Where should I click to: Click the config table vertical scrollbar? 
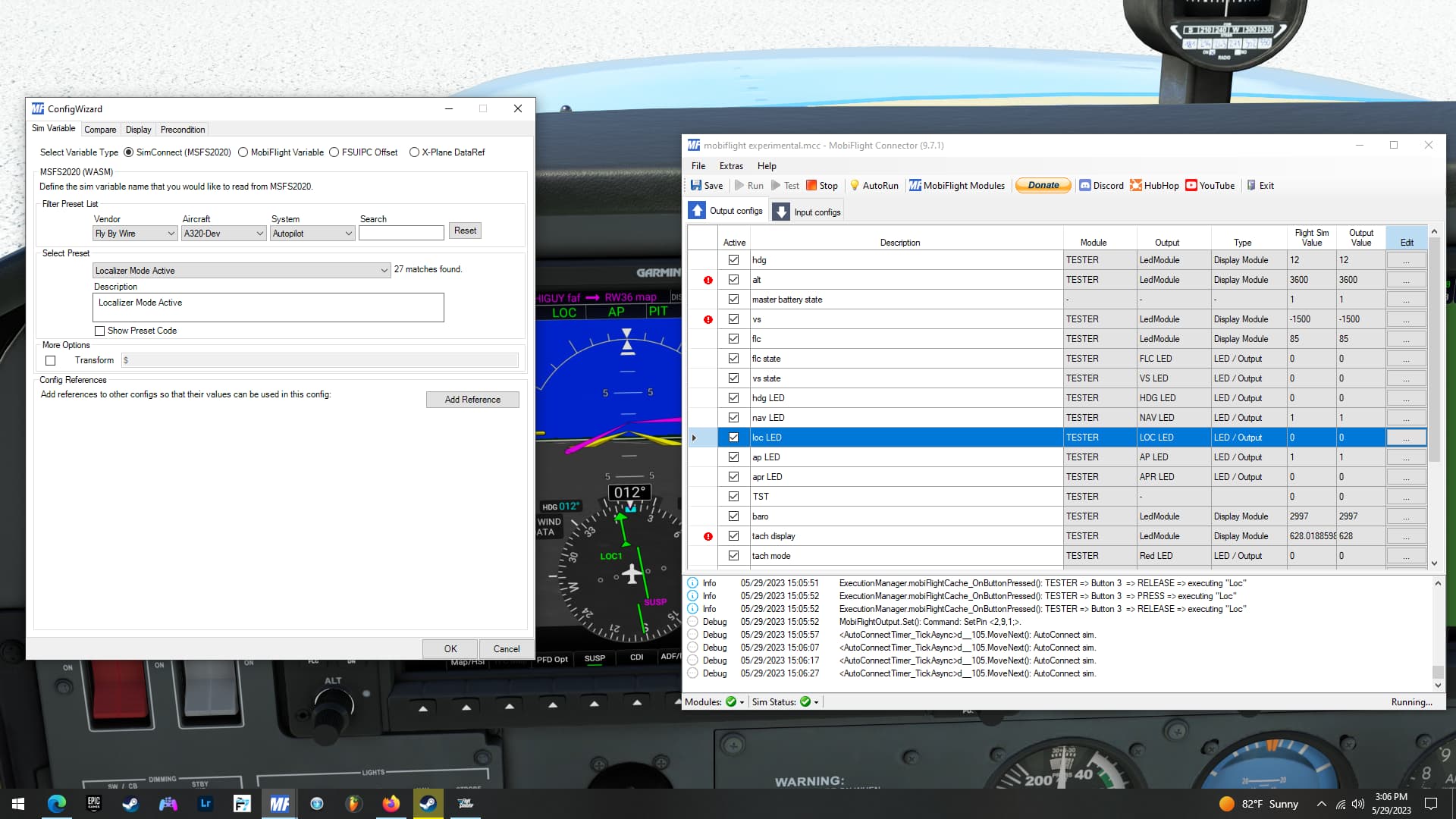click(x=1434, y=349)
